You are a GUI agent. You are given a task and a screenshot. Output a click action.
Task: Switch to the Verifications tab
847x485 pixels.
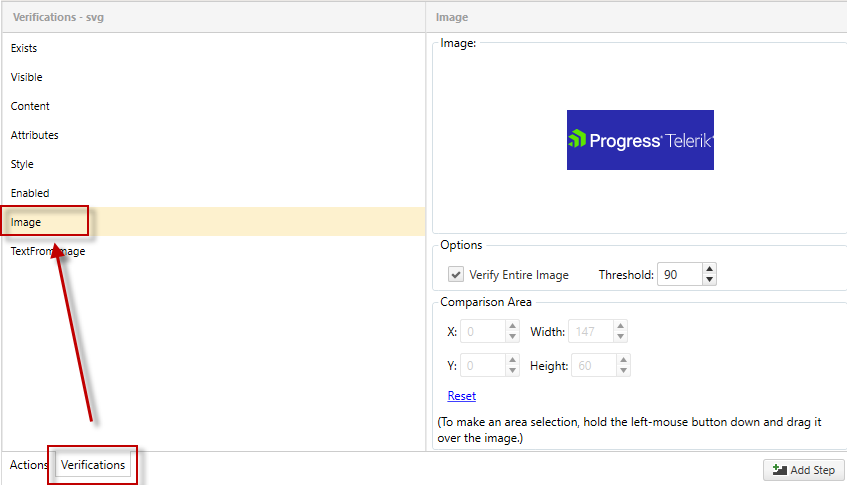(x=93, y=465)
